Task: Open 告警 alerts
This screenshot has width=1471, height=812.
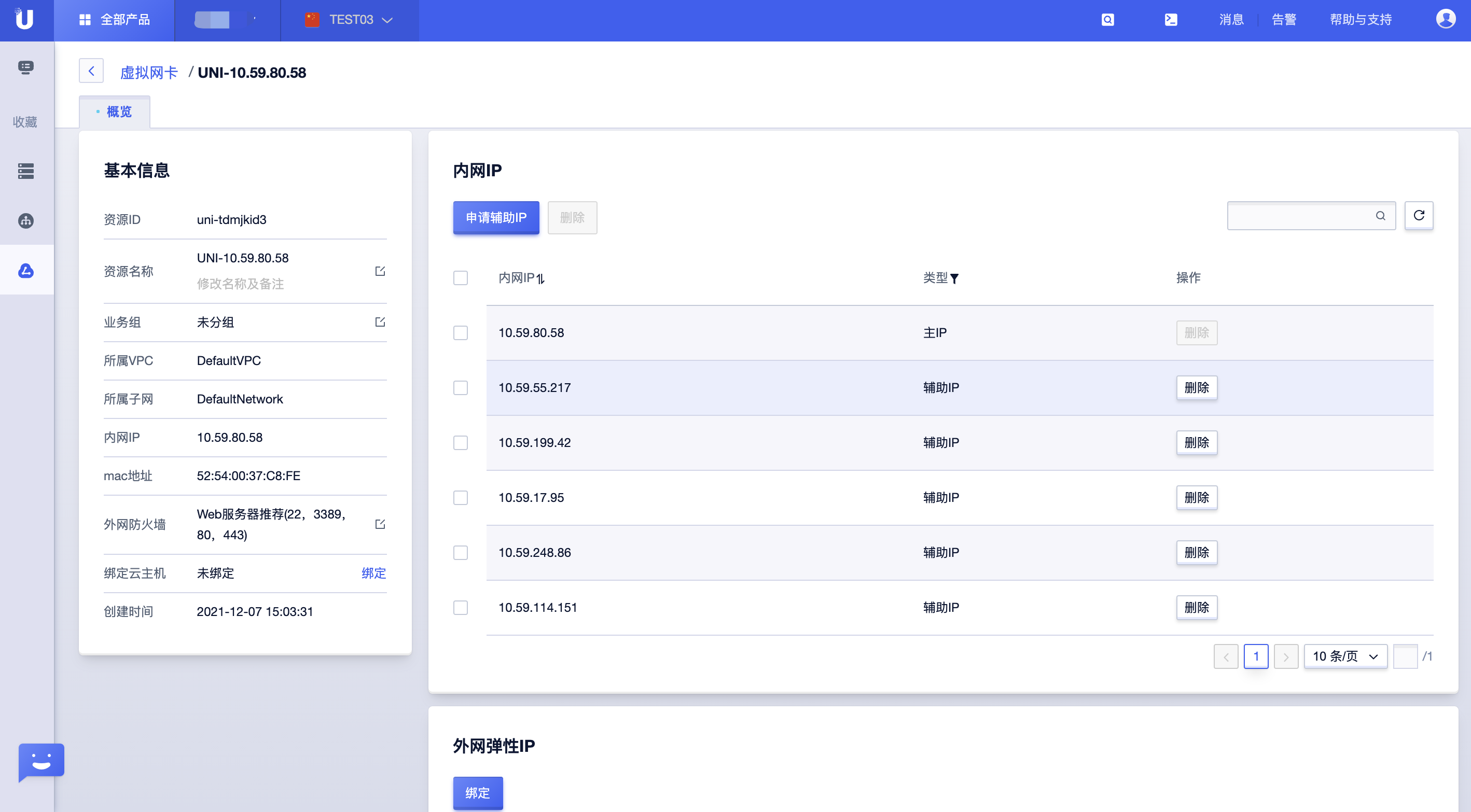Action: pos(1284,20)
